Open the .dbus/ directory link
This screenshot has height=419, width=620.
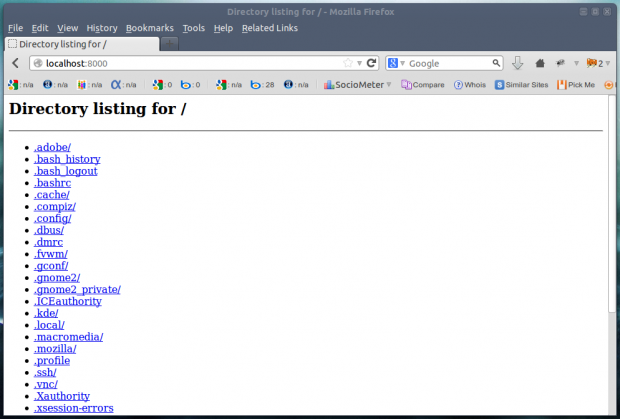[x=49, y=230]
